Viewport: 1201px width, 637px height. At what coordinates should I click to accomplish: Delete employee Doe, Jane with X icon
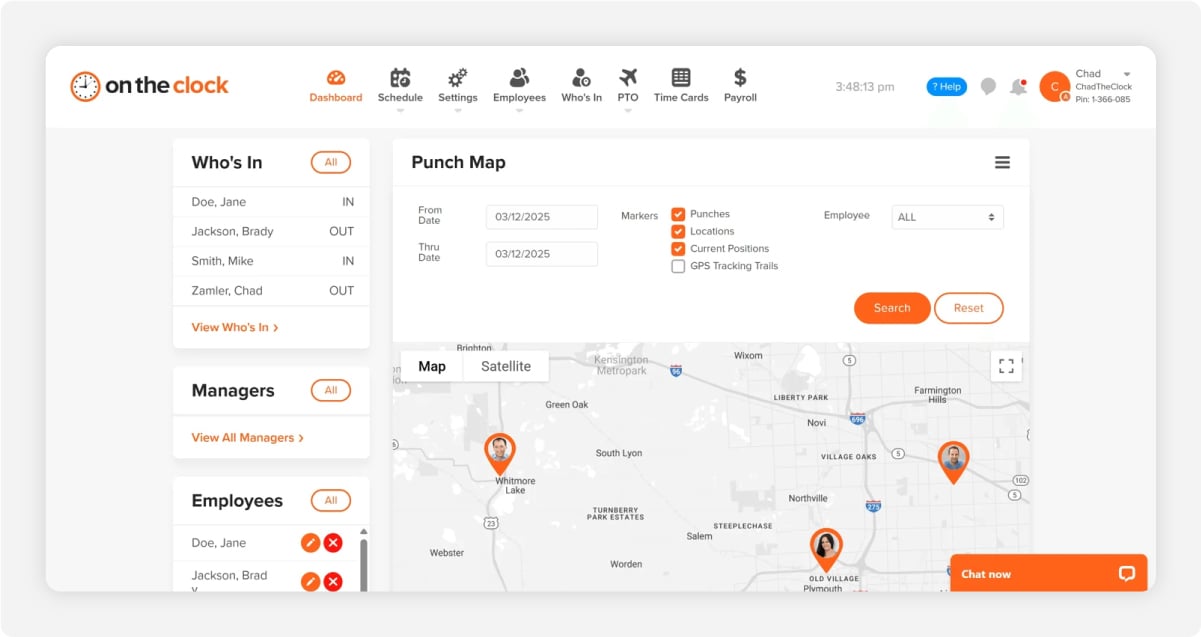[333, 543]
